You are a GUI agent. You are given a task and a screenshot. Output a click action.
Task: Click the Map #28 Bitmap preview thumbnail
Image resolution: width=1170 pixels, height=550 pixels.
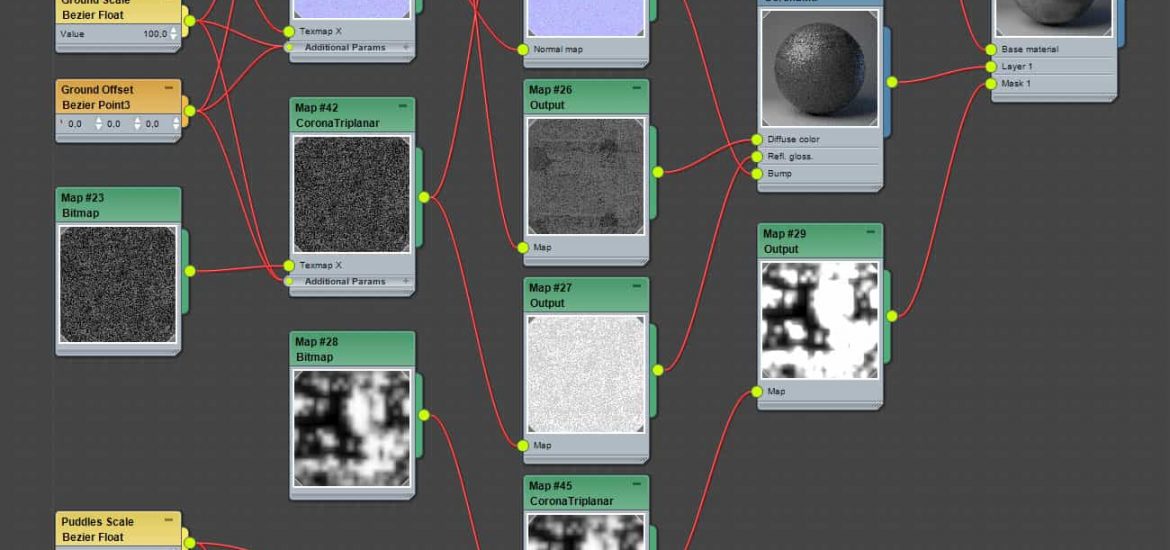[x=352, y=428]
